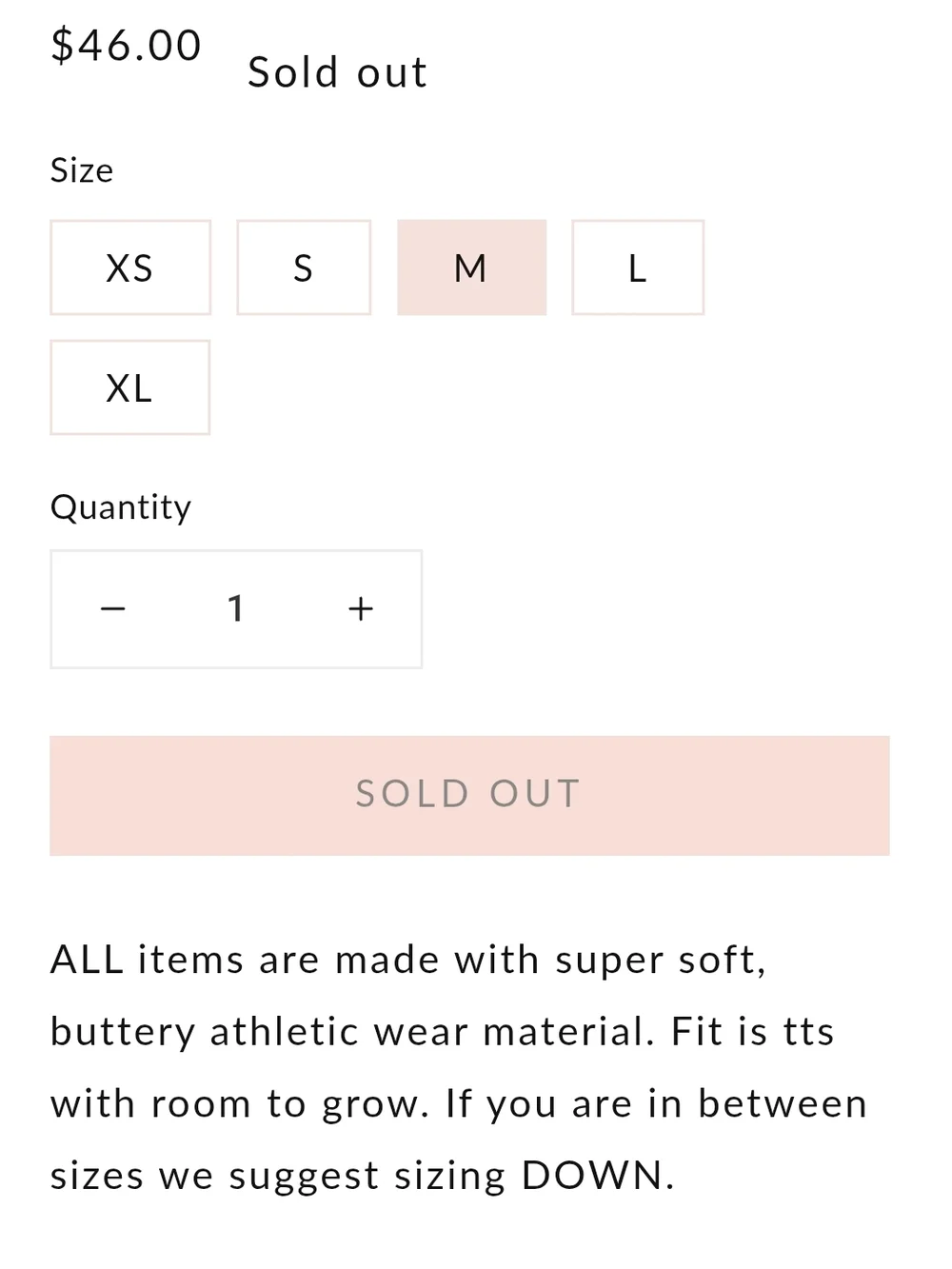
Task: Select size L option
Action: [x=638, y=268]
